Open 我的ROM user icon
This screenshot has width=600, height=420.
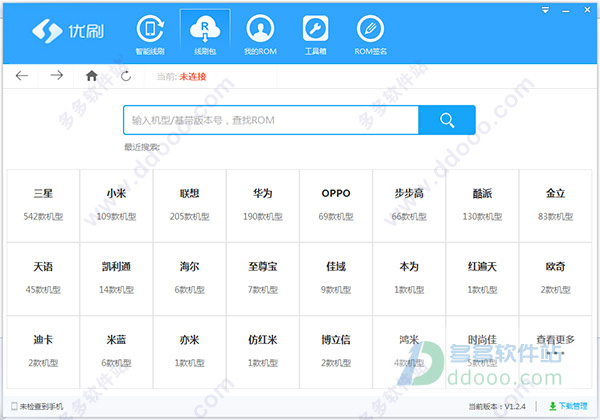click(x=260, y=29)
